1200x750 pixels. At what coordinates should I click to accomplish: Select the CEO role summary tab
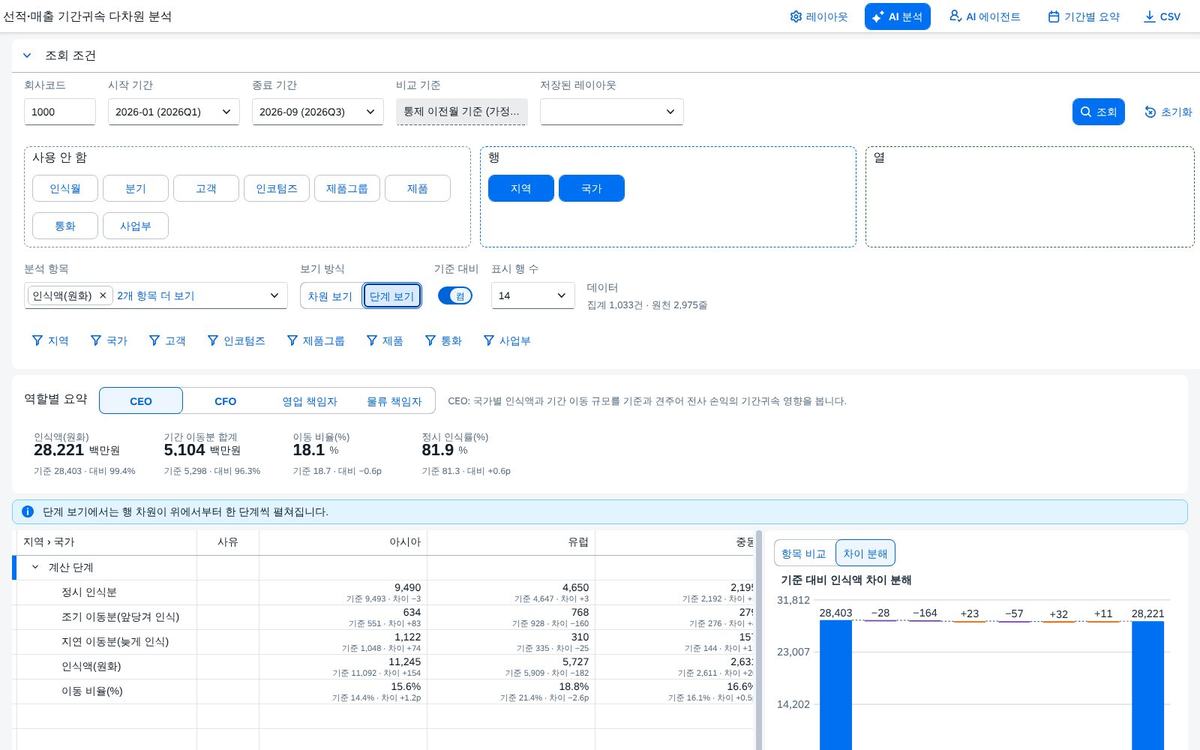point(141,401)
